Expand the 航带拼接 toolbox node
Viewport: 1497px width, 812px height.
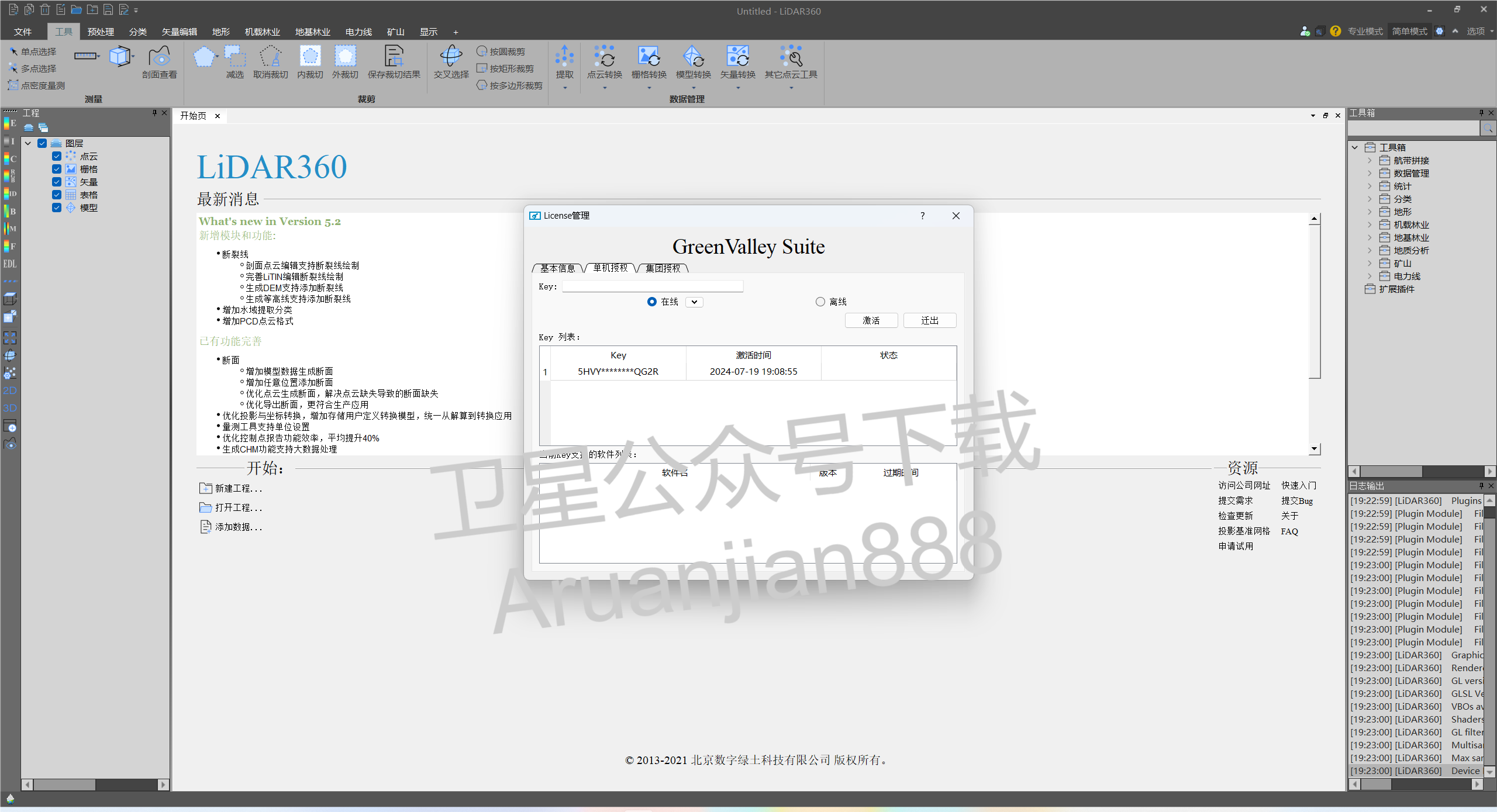(1370, 160)
